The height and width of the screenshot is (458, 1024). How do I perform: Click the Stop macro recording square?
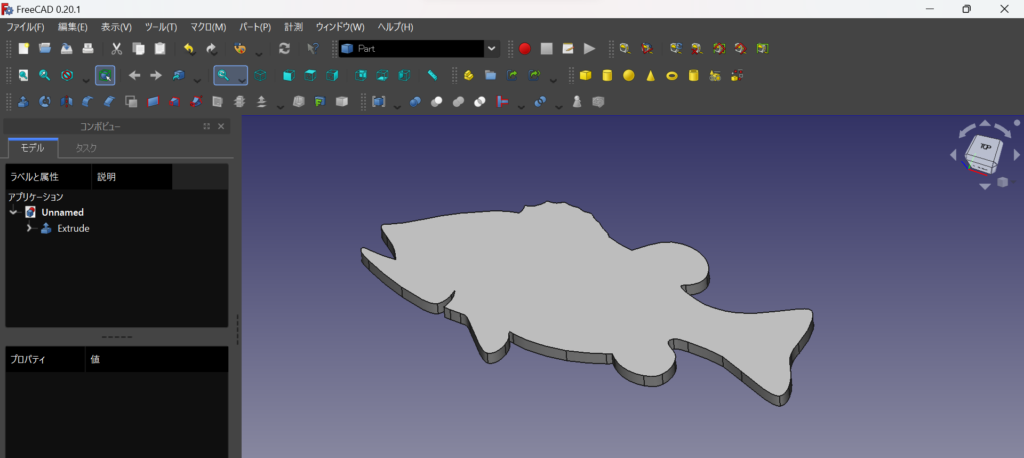(547, 48)
